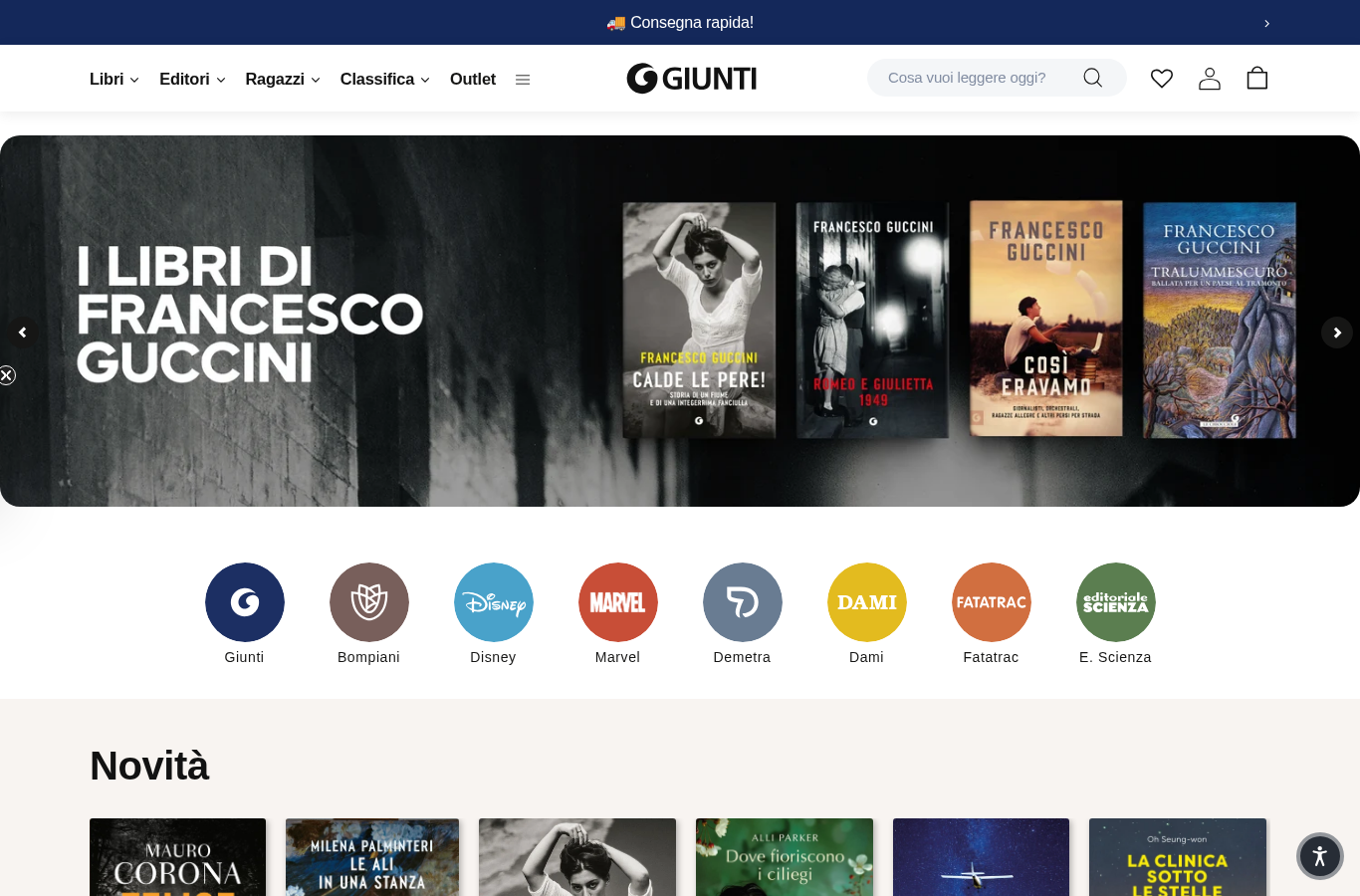The width and height of the screenshot is (1360, 896).
Task: Open 'Dove fioriscono i ciliegi' book cover
Action: tap(785, 857)
